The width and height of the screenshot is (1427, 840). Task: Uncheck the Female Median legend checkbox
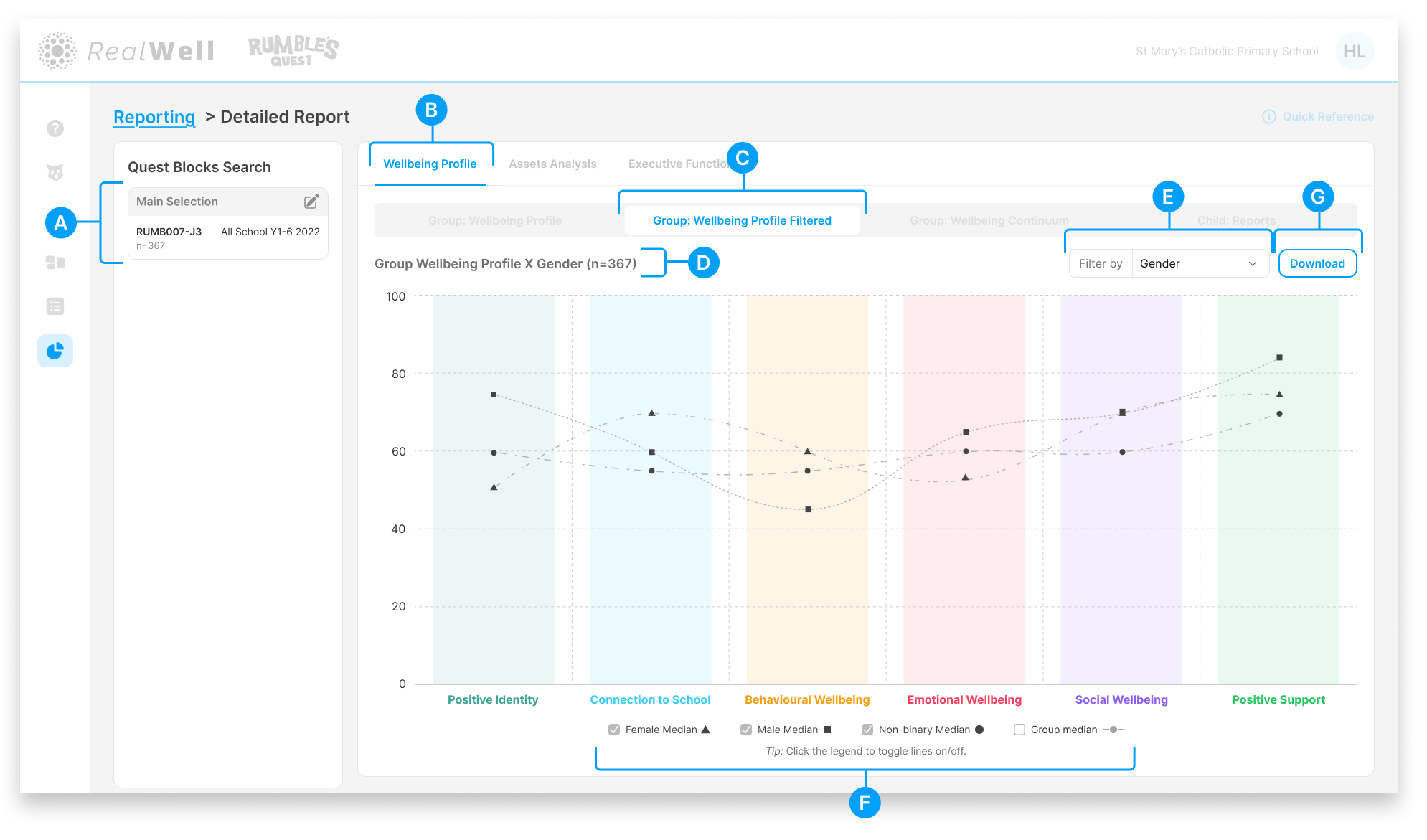[x=614, y=729]
